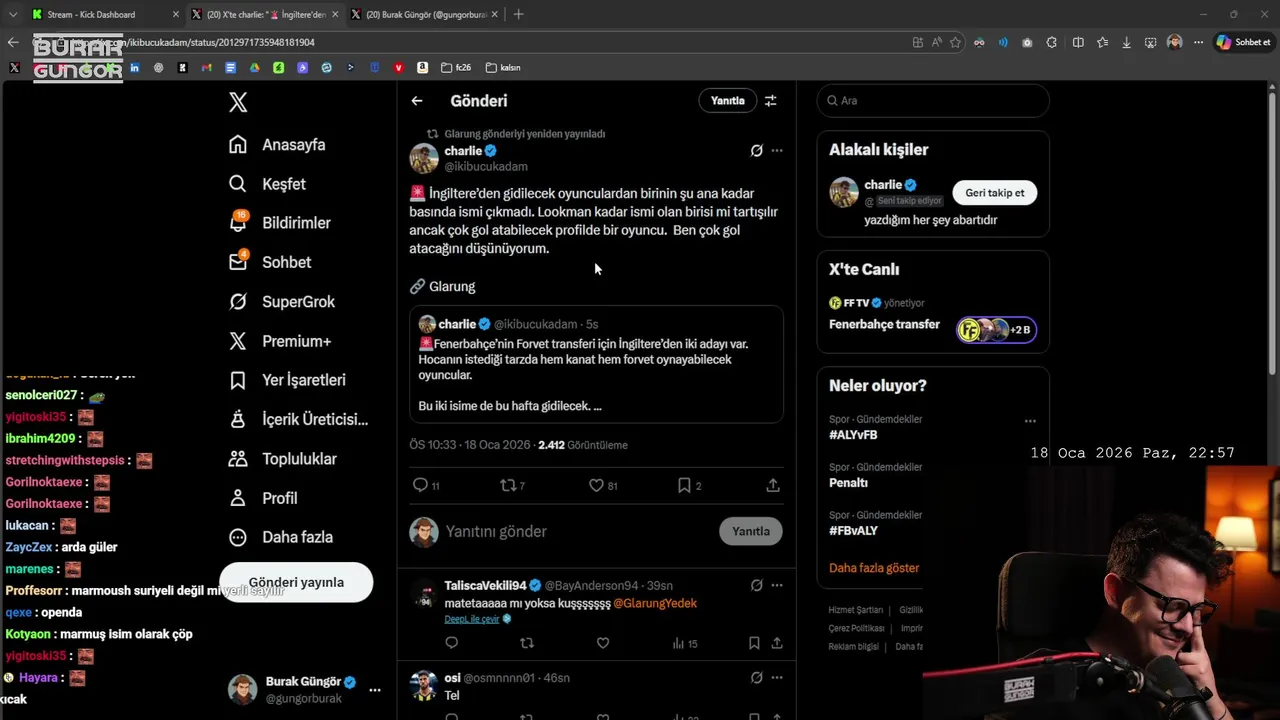Switch to Stream - Kick Dashboard tab
1280x720 pixels.
tap(103, 14)
